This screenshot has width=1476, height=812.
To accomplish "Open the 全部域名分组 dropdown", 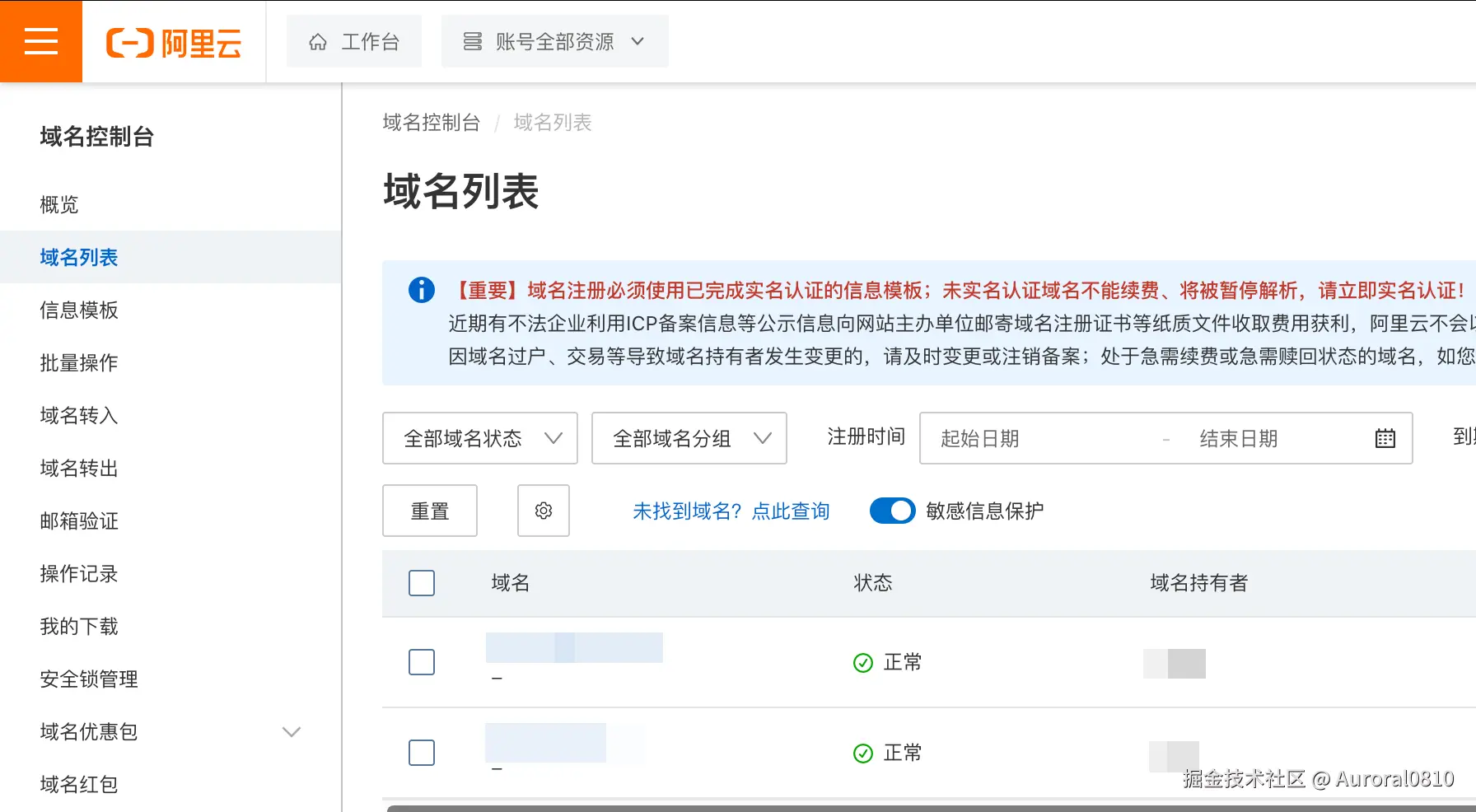I will coord(689,438).
